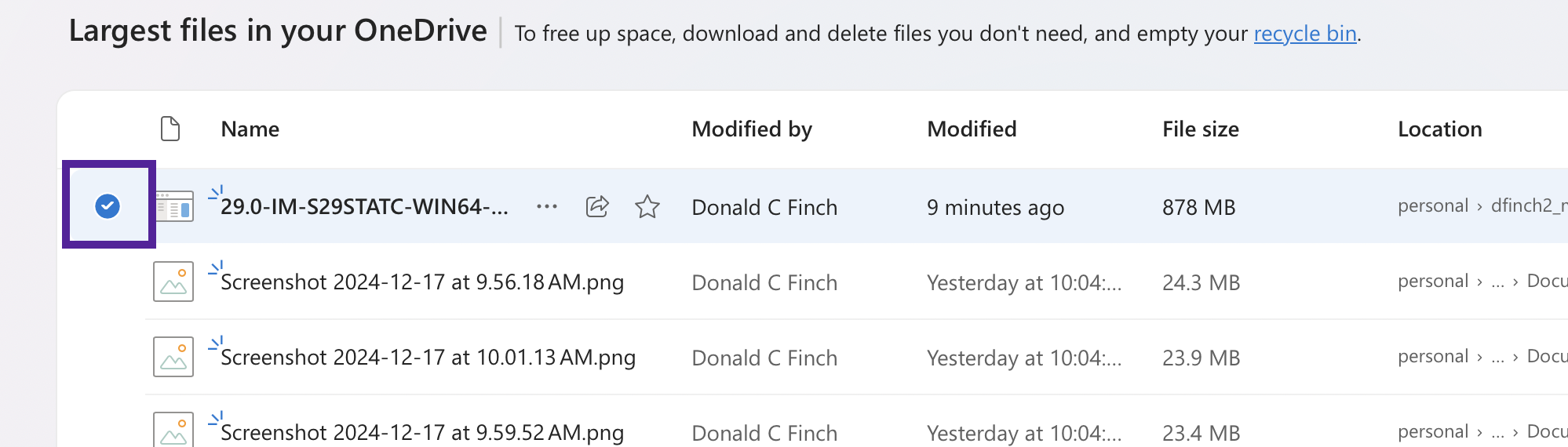Uncheck the selected 29.0-IM-S29STATC file checkbox
Image resolution: width=1568 pixels, height=447 pixels.
108,206
